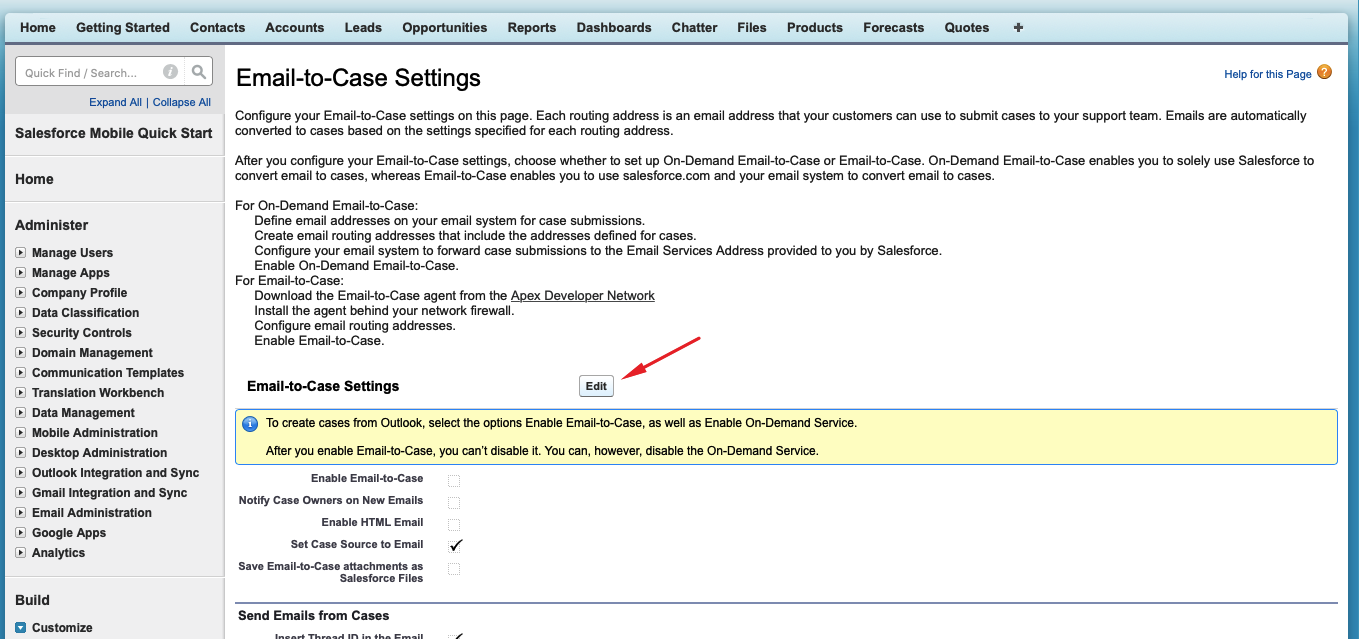1359x639 pixels.
Task: Toggle the Set Case Source to Email checkmark
Action: (456, 545)
